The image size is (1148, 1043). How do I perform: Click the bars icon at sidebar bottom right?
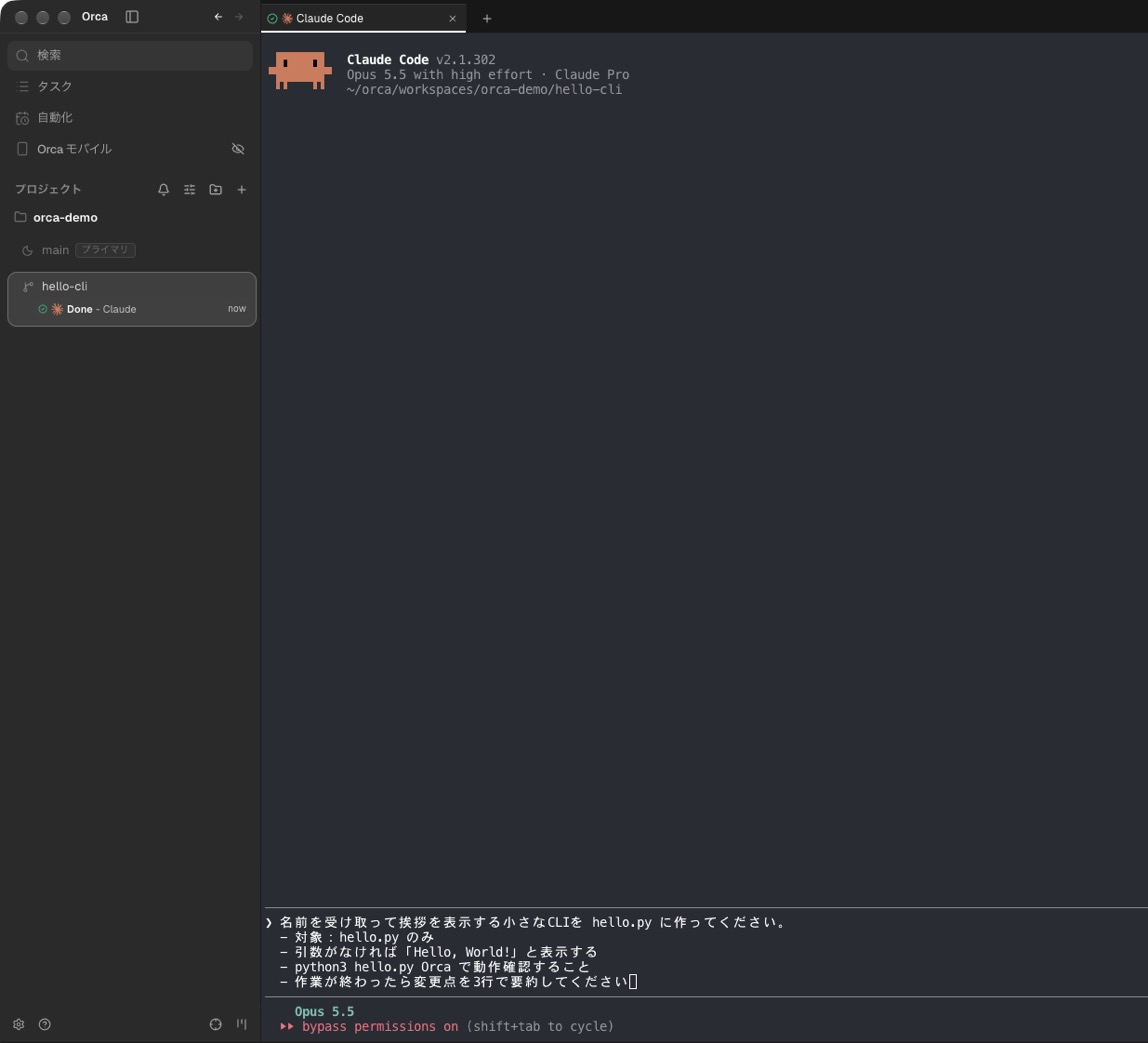242,1024
